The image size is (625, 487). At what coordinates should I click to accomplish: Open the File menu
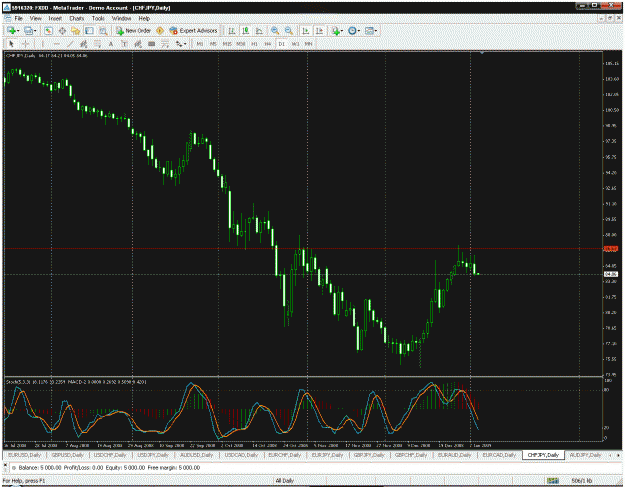18,18
